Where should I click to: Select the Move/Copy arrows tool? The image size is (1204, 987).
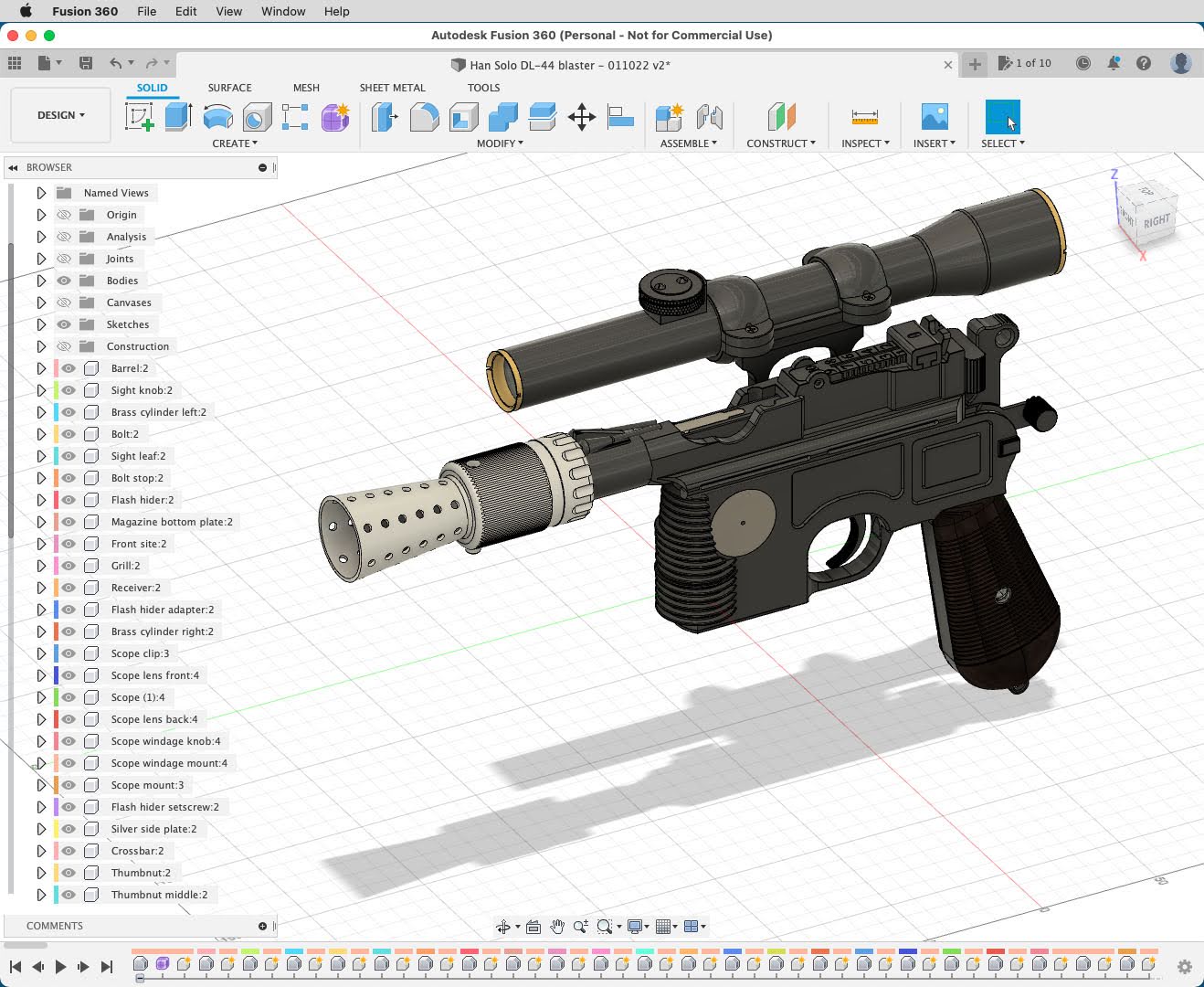[x=581, y=117]
